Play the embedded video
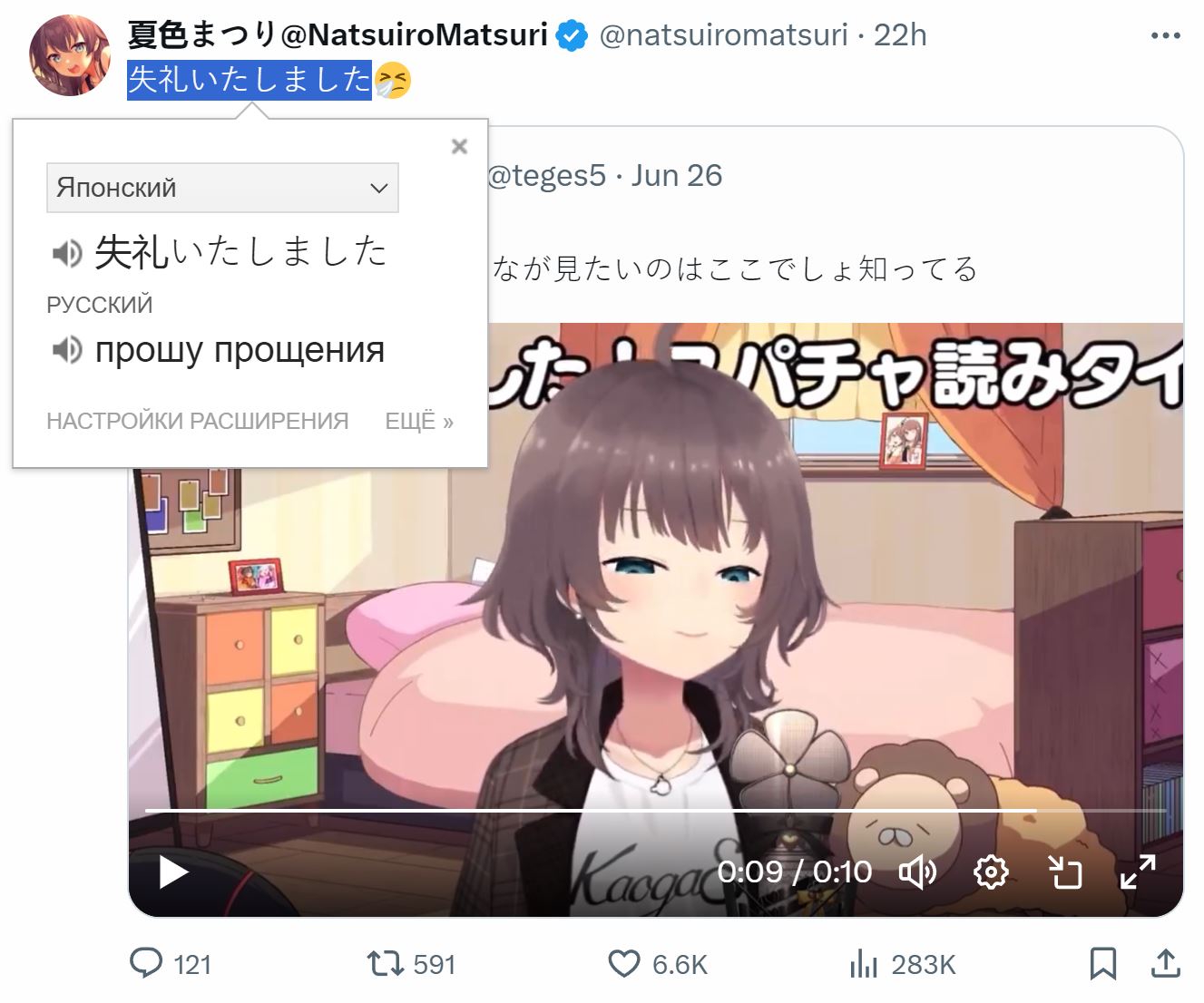This screenshot has width=1204, height=1003. click(173, 873)
